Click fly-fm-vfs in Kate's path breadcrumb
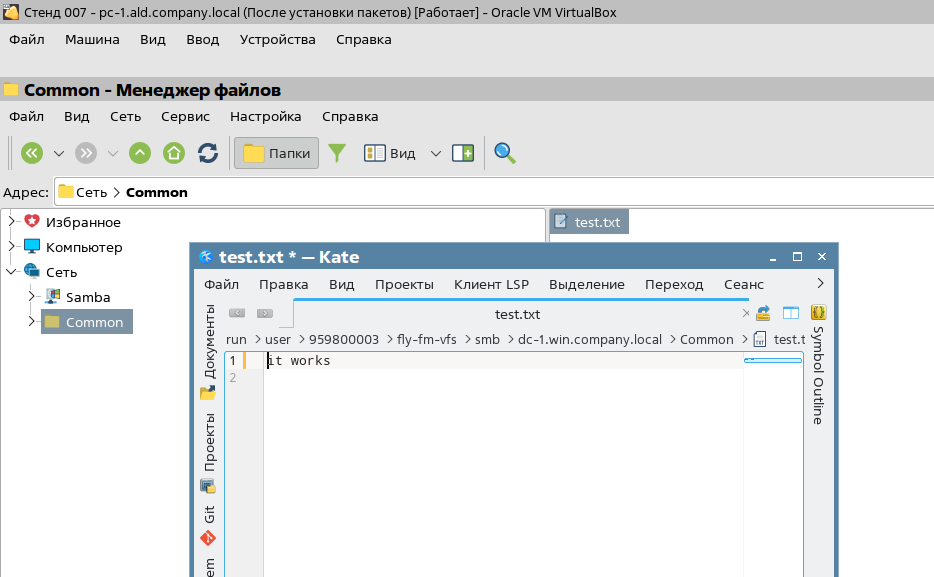Viewport: 934px width, 577px height. (426, 339)
